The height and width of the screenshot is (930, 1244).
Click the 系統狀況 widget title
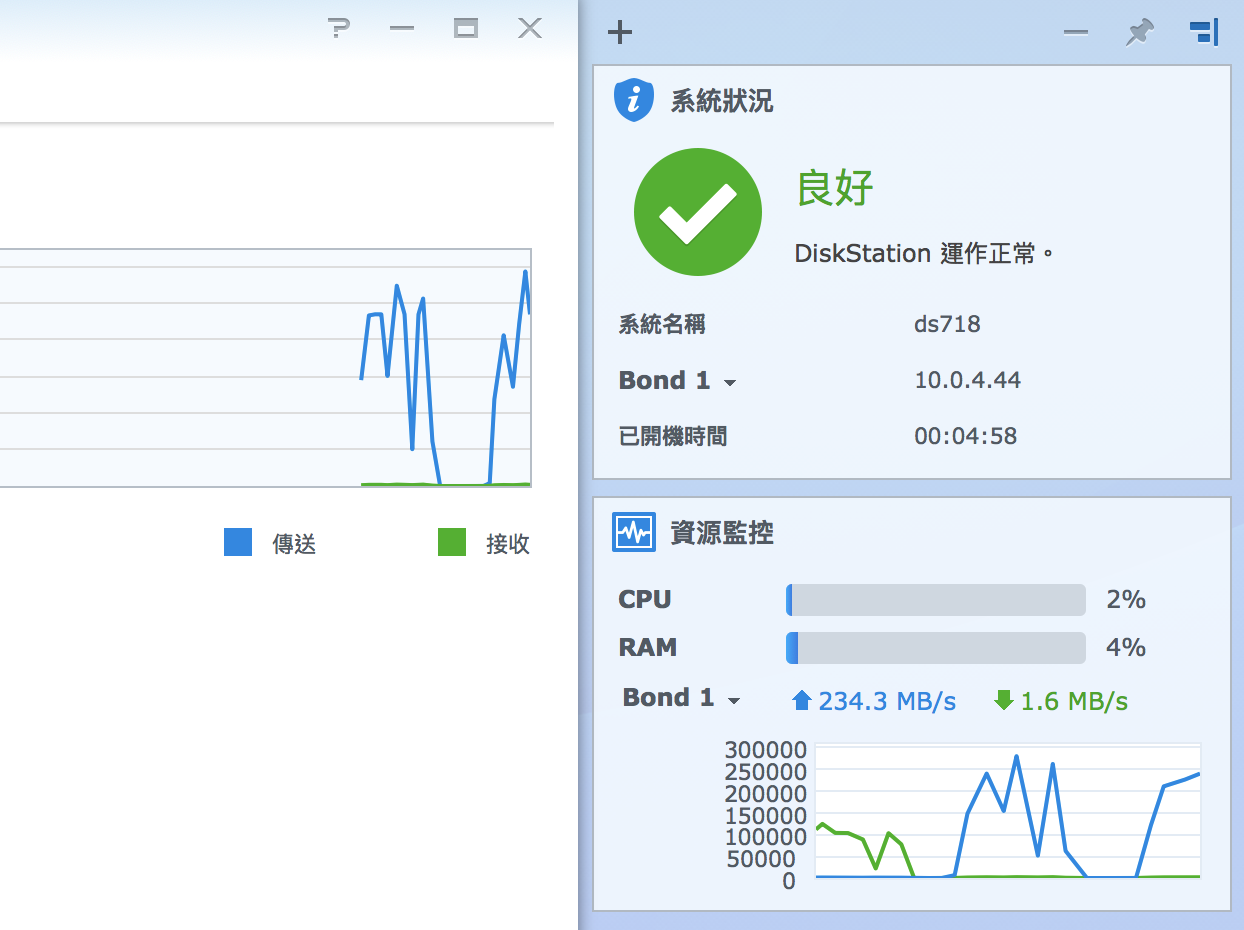[x=721, y=101]
